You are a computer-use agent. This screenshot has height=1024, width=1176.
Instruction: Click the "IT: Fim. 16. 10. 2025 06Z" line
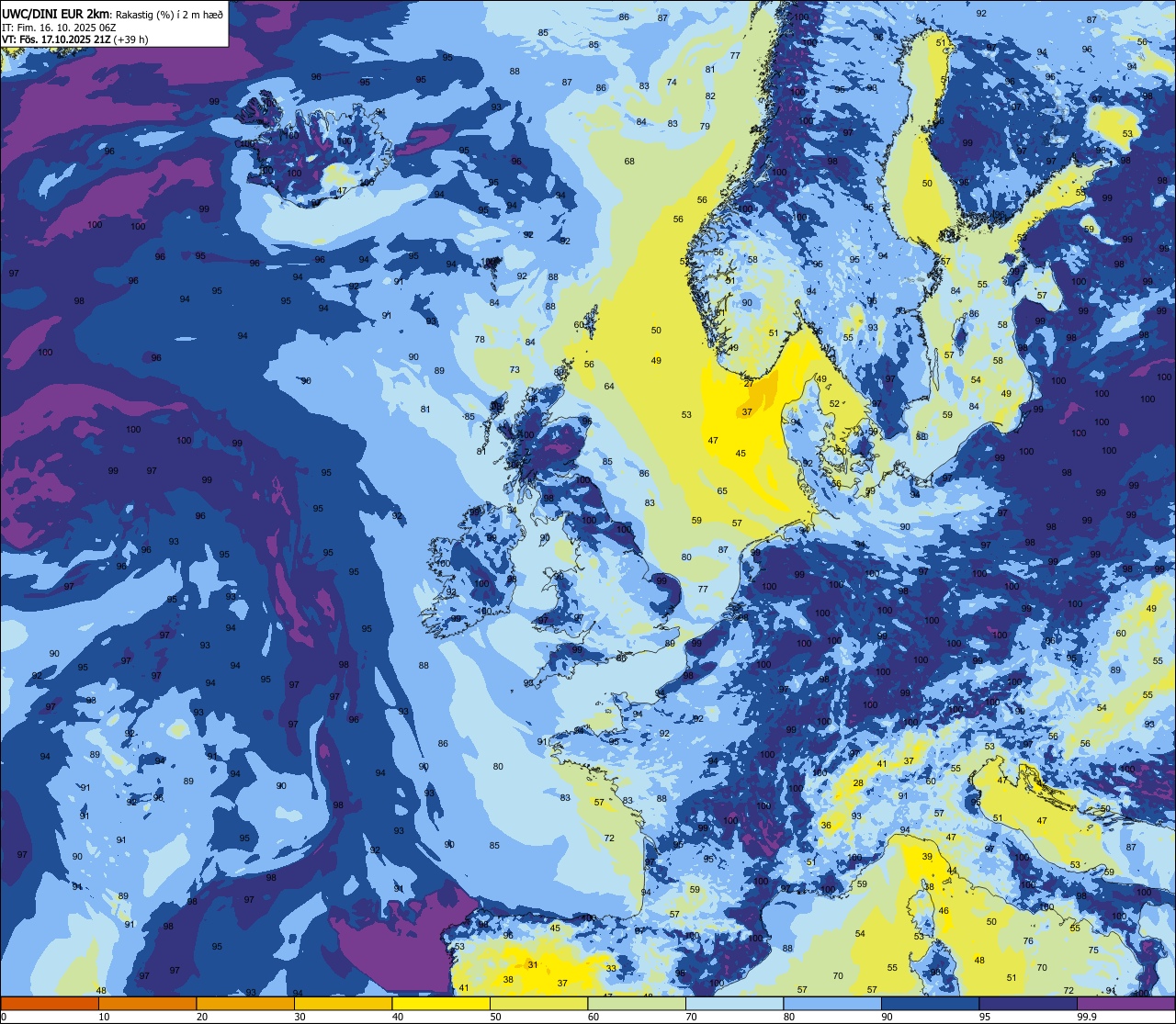point(58,27)
